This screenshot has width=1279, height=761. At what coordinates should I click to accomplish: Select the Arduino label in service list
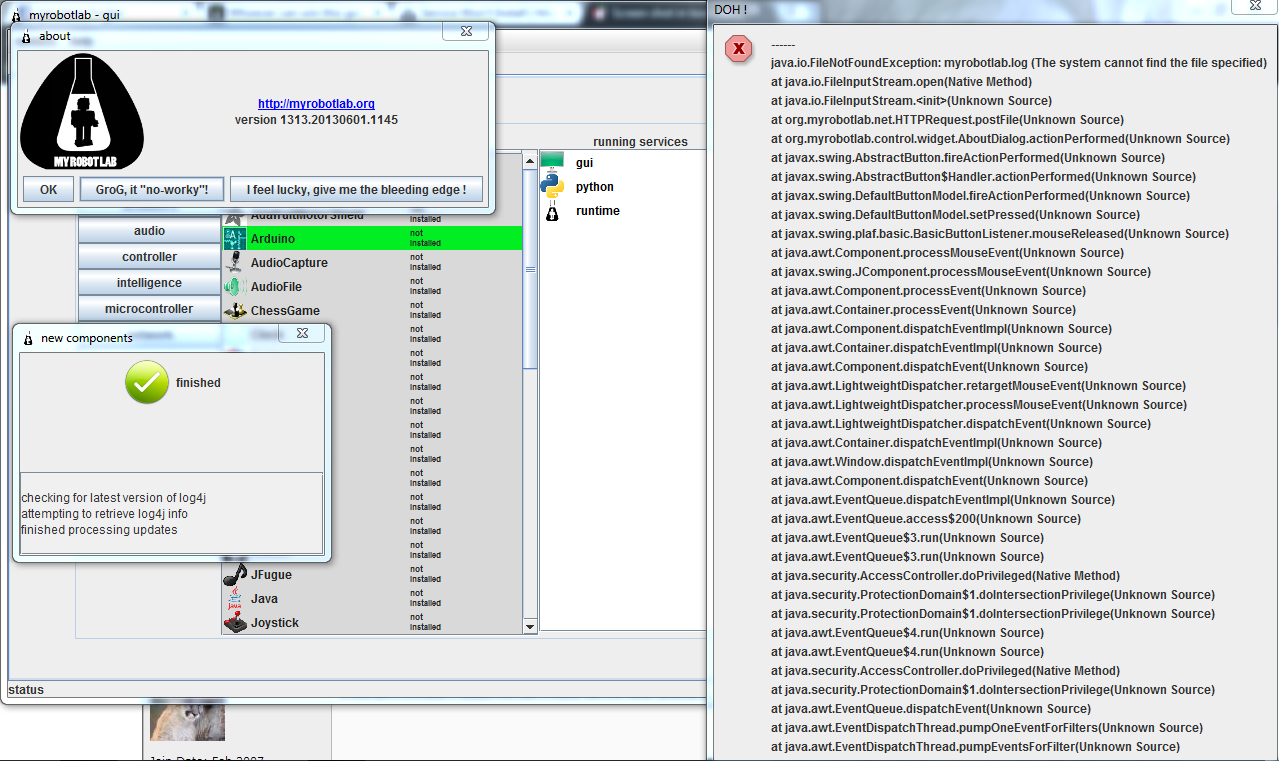click(x=273, y=239)
